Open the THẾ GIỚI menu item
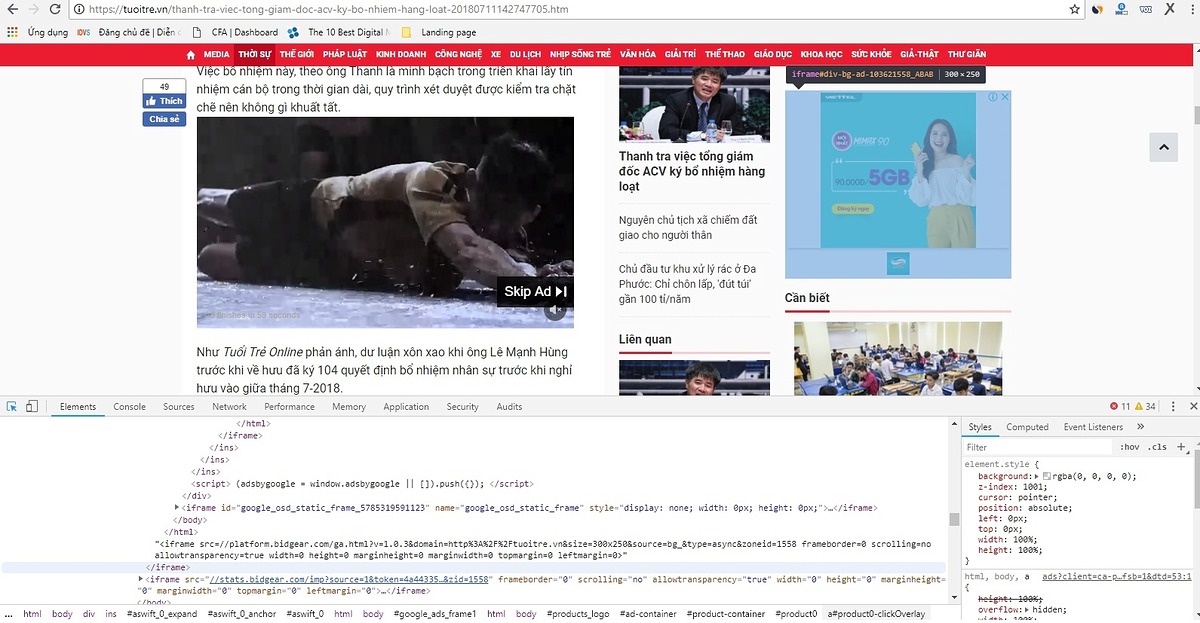This screenshot has height=623, width=1200. tap(297, 54)
